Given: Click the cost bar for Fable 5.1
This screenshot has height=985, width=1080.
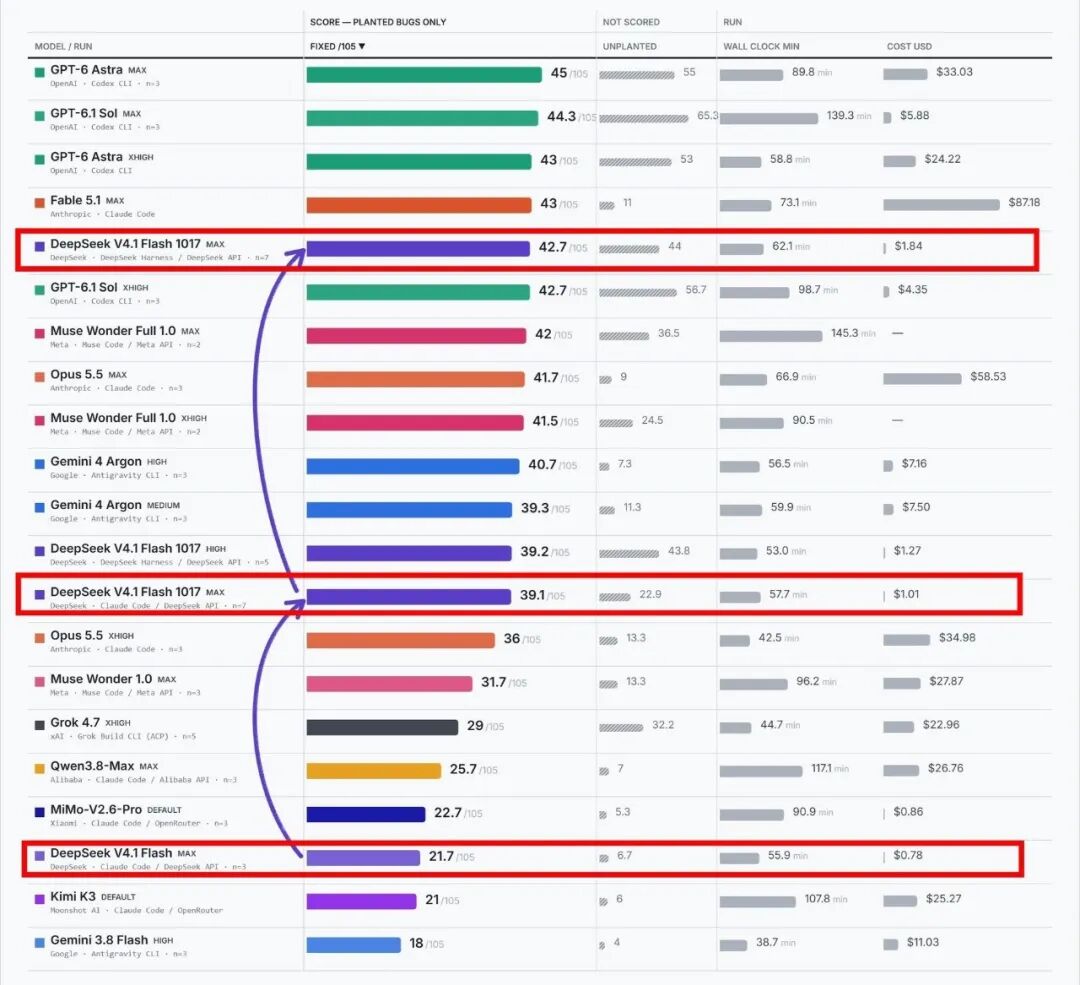Looking at the screenshot, I should [x=941, y=205].
